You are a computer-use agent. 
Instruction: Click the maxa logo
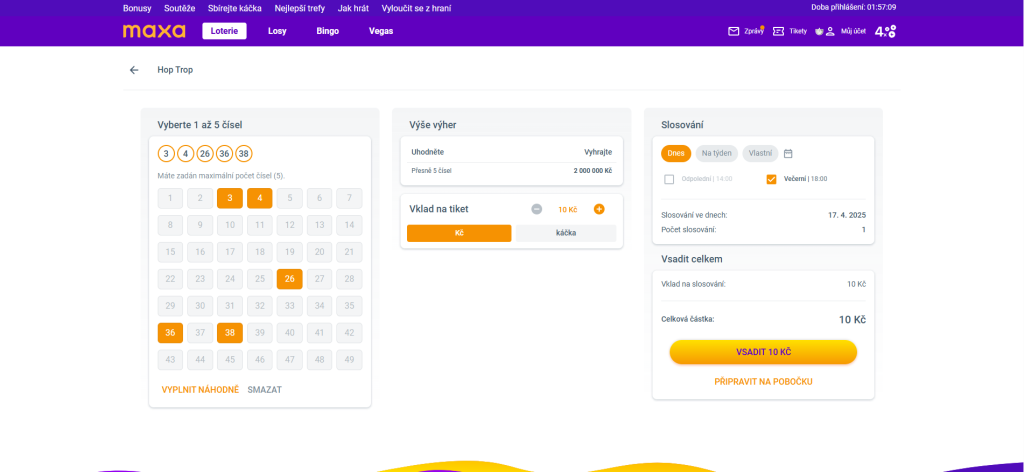pyautogui.click(x=154, y=31)
